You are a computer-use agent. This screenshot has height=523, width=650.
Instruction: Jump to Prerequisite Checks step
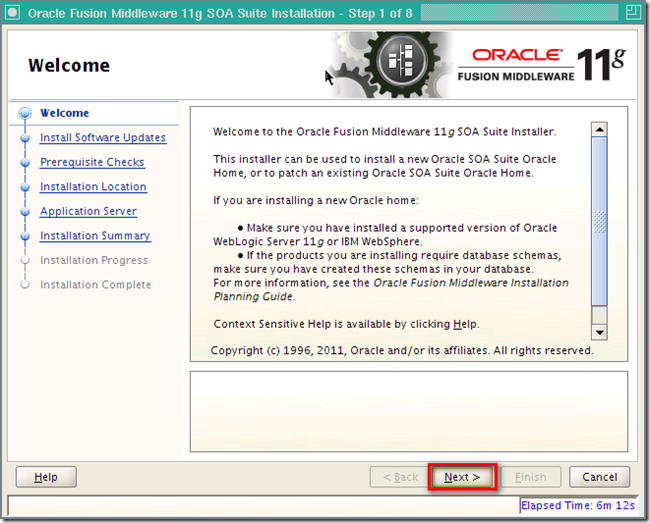point(92,162)
